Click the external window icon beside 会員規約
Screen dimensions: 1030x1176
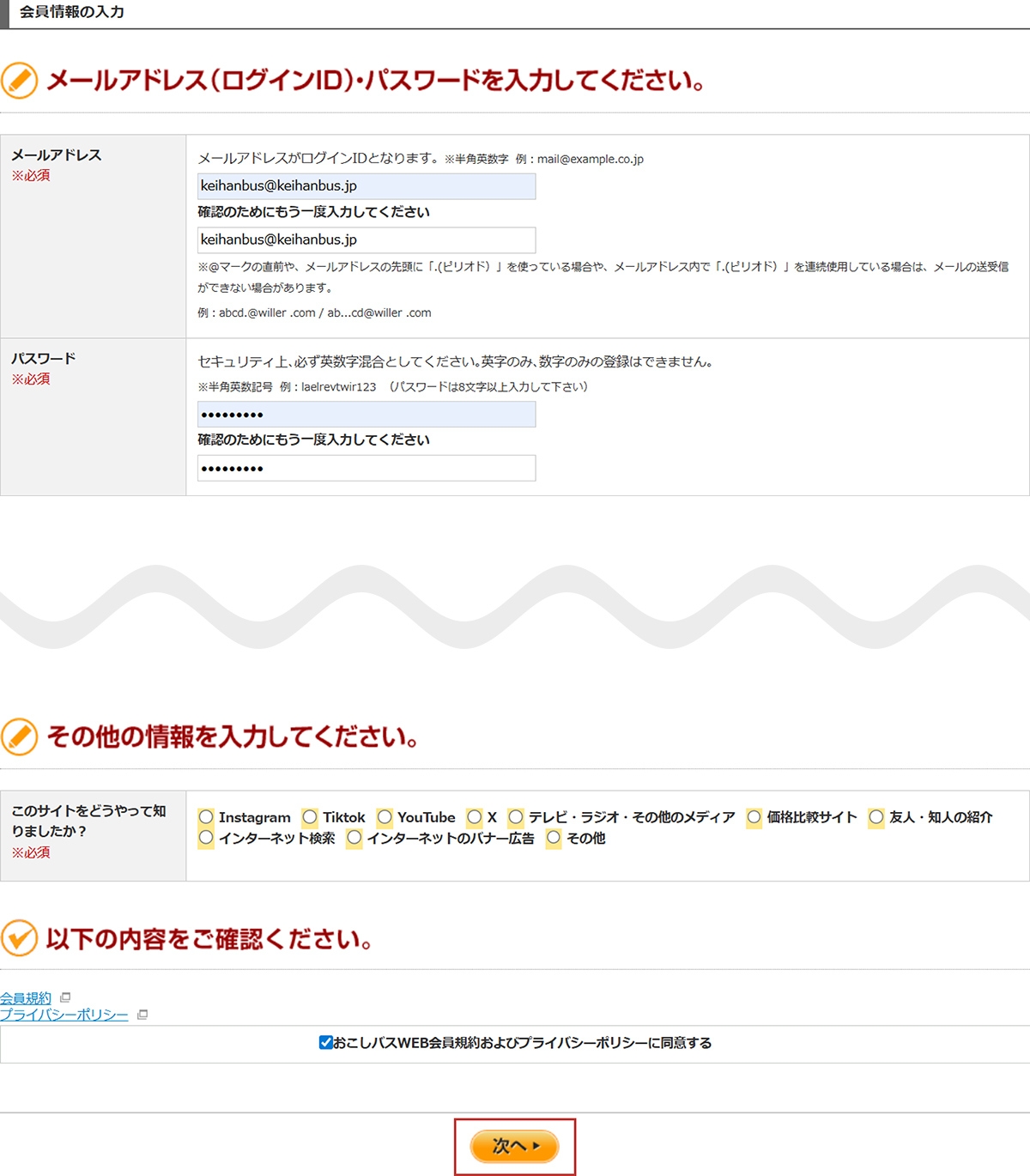click(65, 997)
